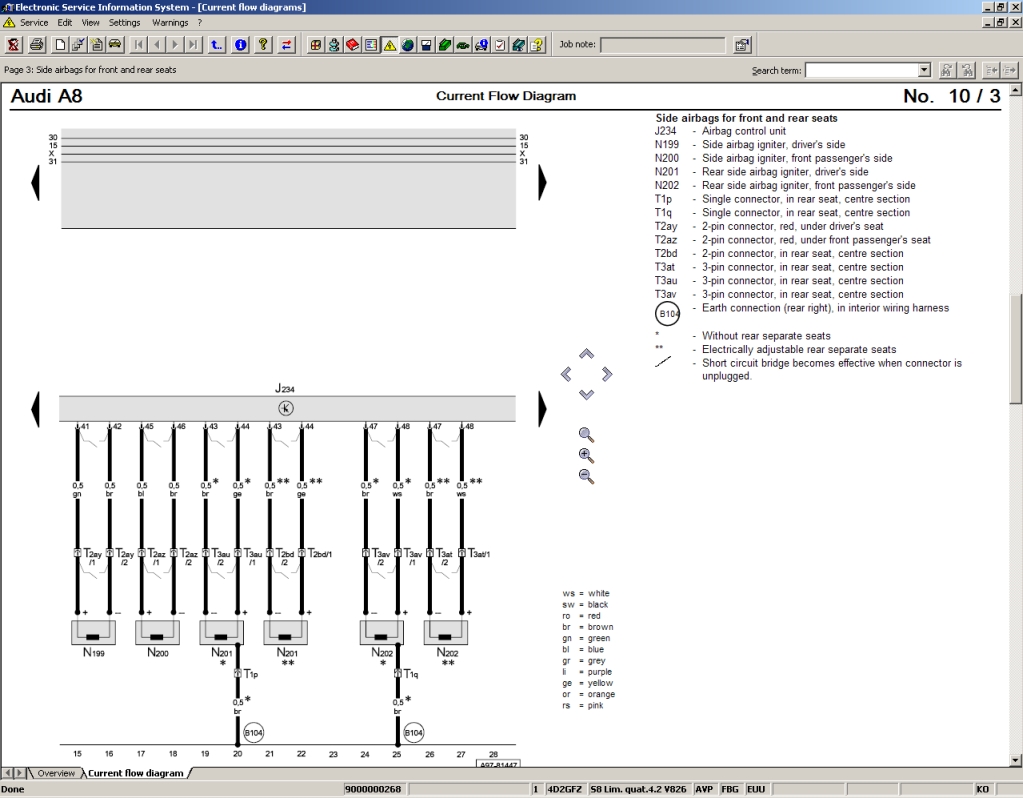This screenshot has height=798, width=1023.
Task: Reset zoom with the plain magnifier icon
Action: pos(586,435)
